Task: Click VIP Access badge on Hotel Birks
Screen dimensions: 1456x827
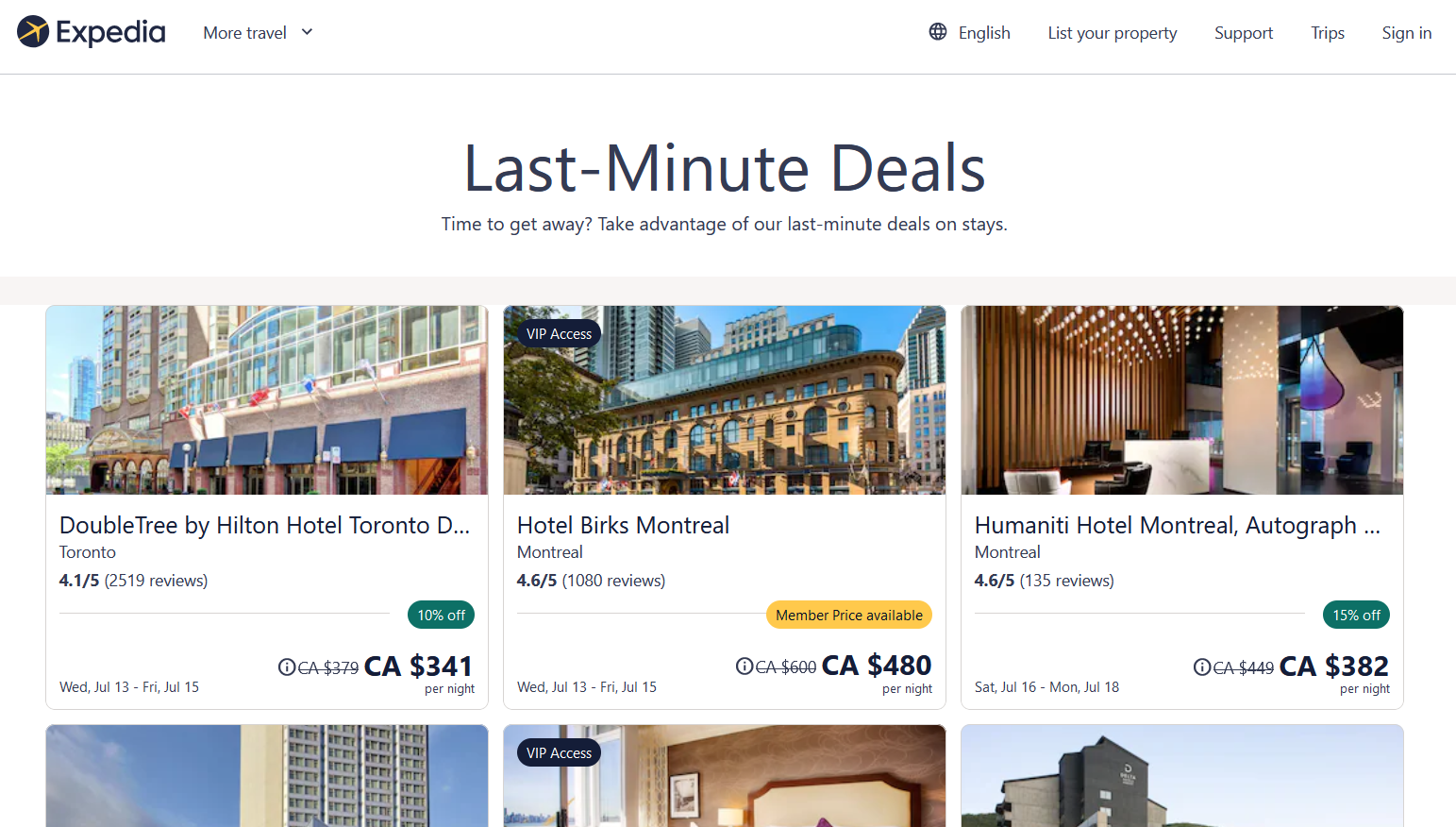Action: [x=560, y=333]
